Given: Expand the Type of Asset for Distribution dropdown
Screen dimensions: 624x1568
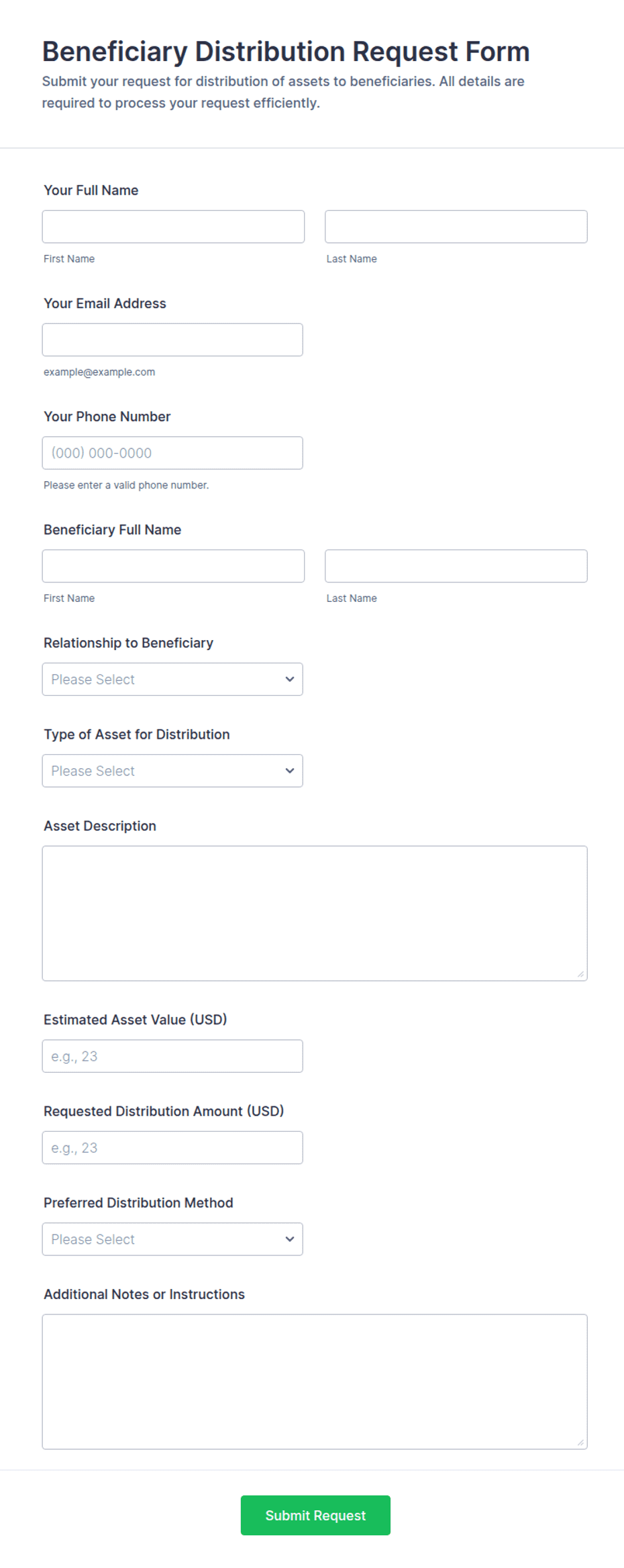Looking at the screenshot, I should point(172,771).
